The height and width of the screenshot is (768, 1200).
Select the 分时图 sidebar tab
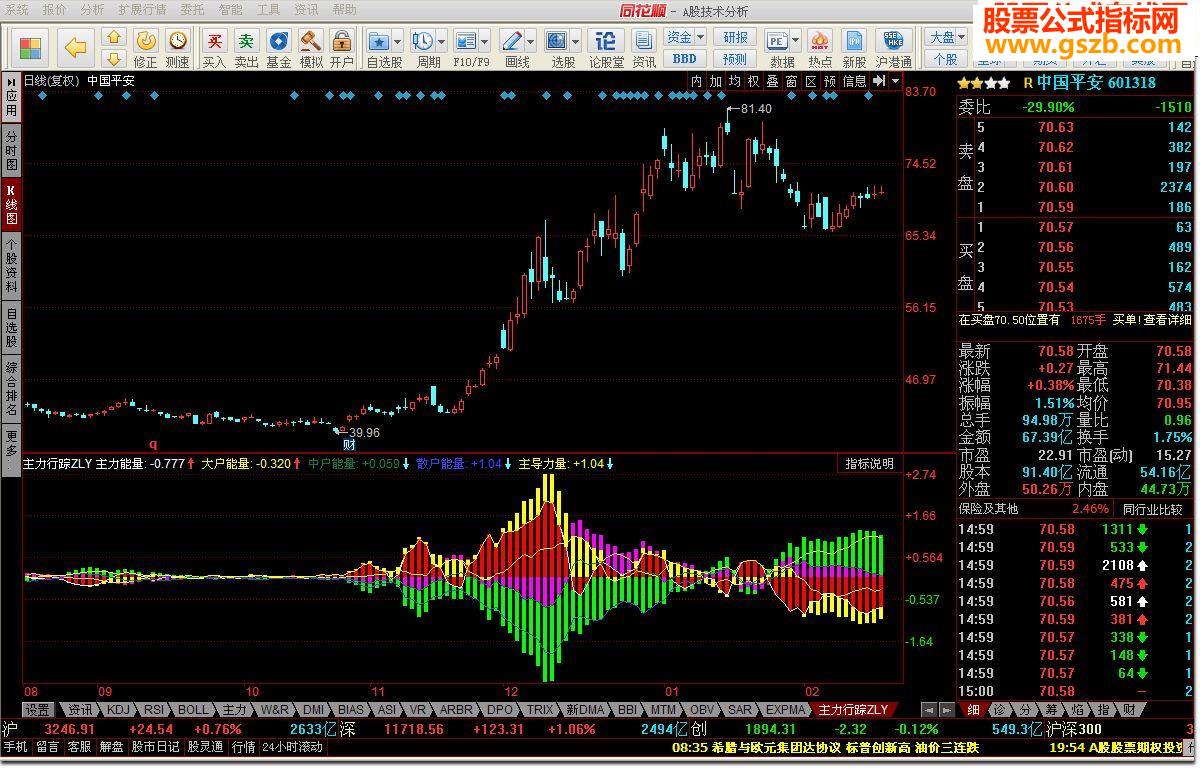(11, 149)
